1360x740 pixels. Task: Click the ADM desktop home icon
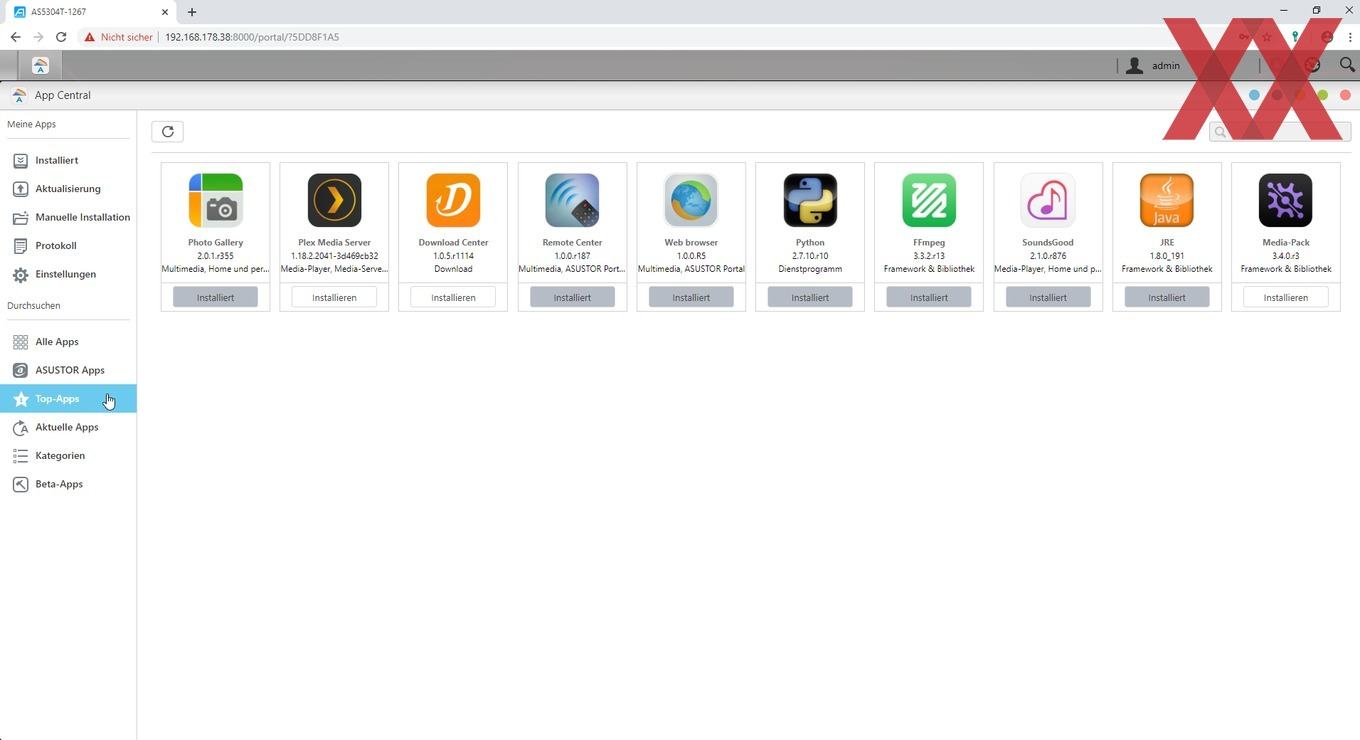40,65
